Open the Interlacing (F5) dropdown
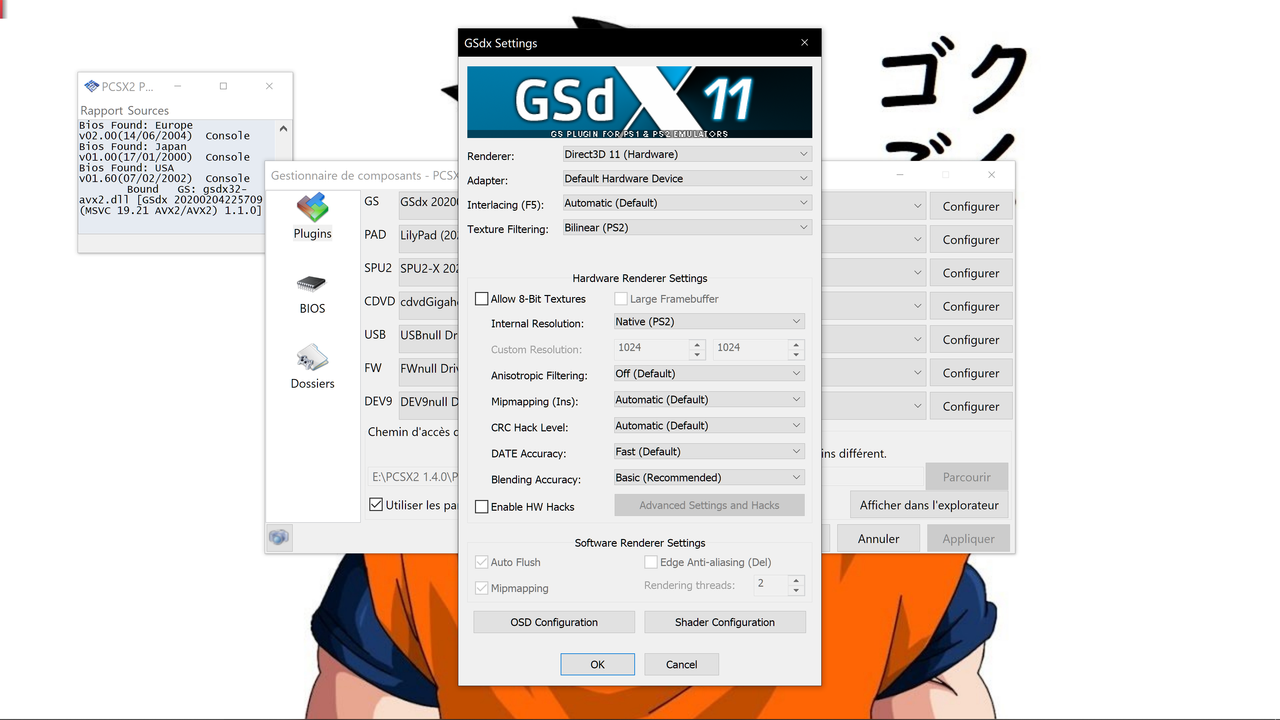1280x720 pixels. 687,203
